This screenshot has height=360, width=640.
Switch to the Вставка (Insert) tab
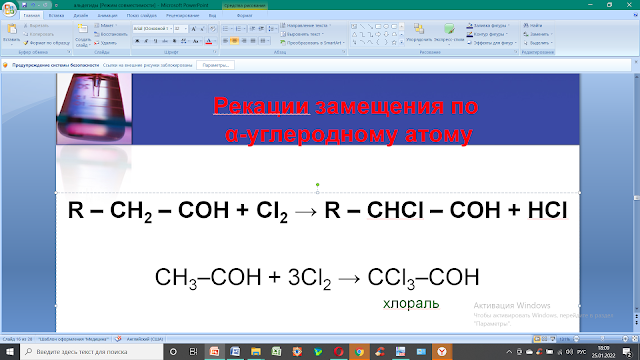click(x=56, y=16)
